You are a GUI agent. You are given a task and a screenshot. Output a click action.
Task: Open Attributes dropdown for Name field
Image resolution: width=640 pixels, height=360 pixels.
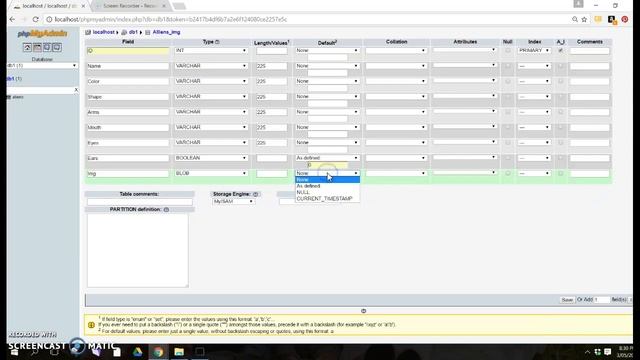(x=464, y=65)
